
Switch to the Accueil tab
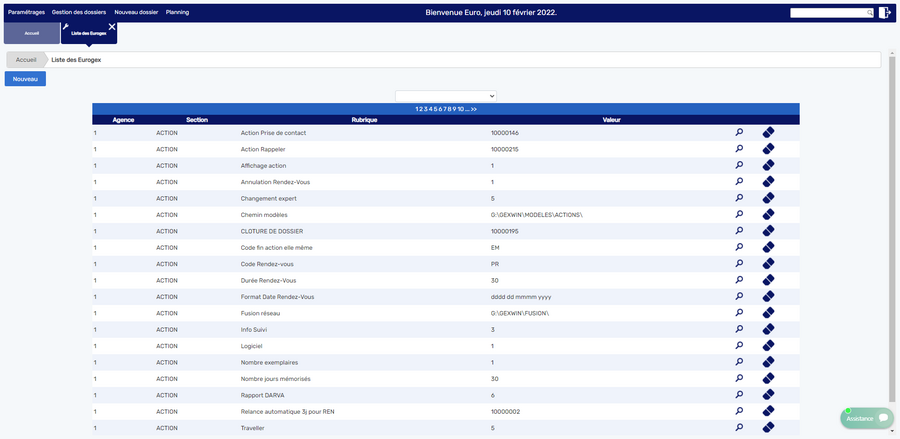pos(31,33)
